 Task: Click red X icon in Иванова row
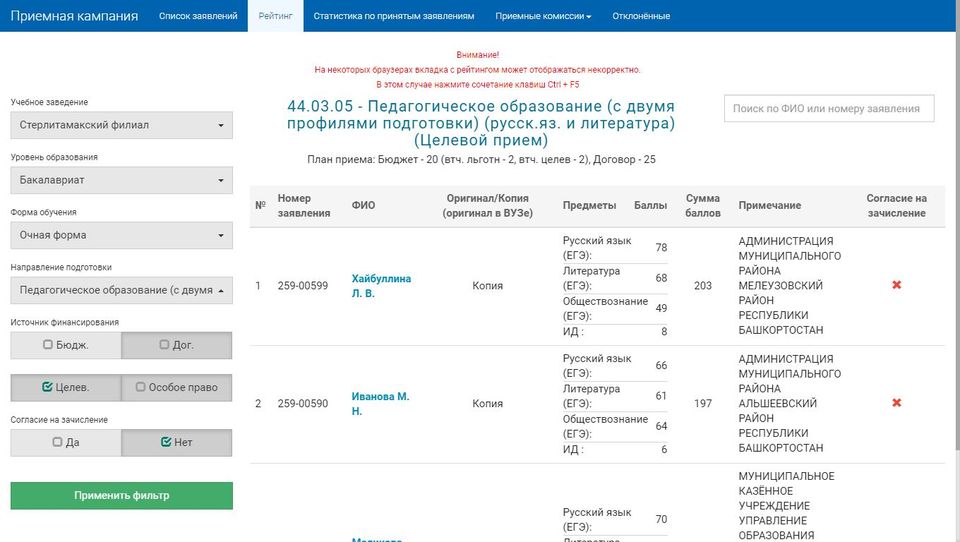point(896,403)
